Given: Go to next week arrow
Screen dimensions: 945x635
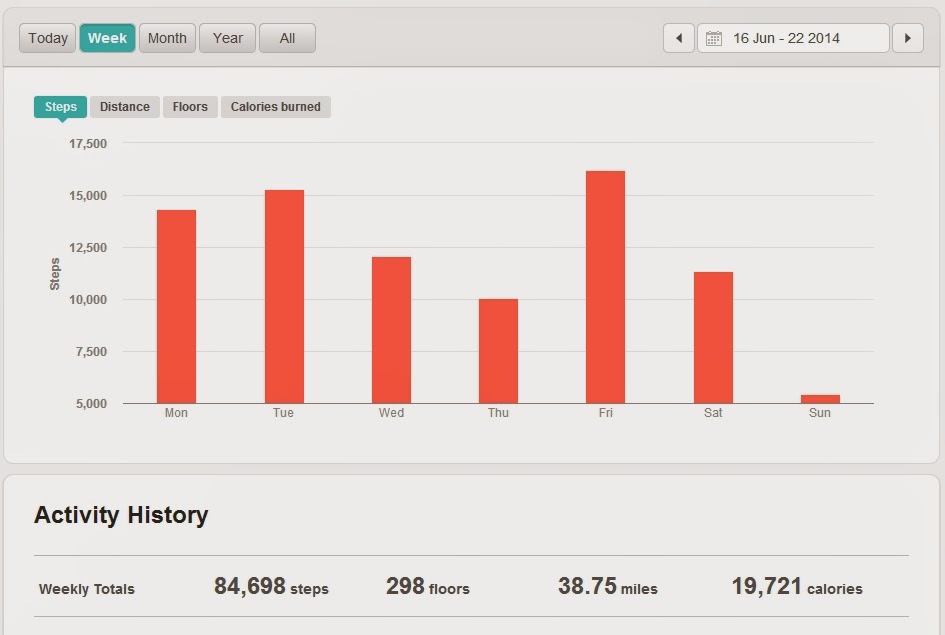Looking at the screenshot, I should (x=908, y=38).
